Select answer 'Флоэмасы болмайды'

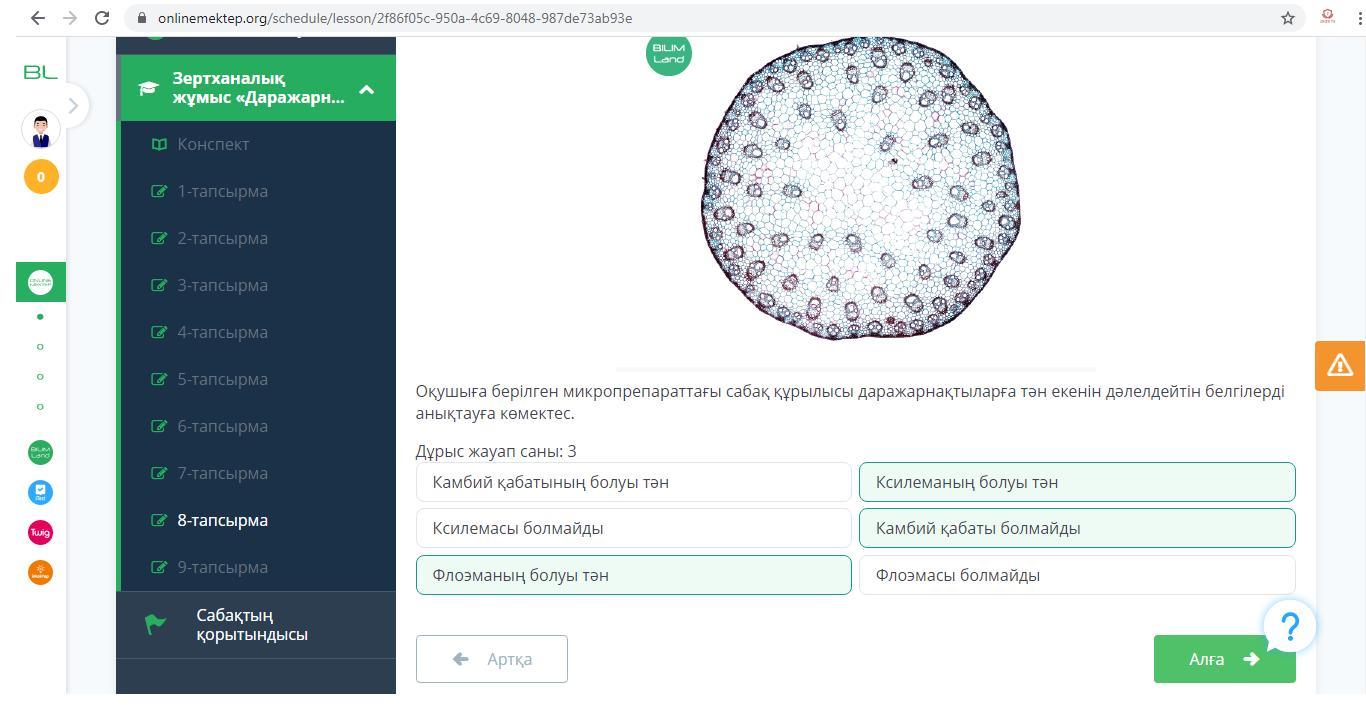[x=1076, y=575]
